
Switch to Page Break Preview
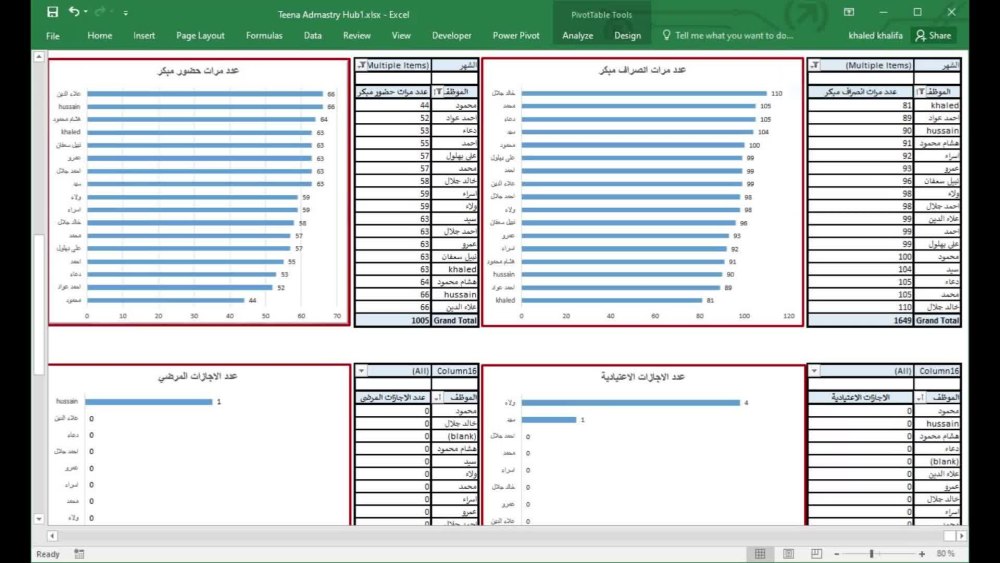pos(816,553)
